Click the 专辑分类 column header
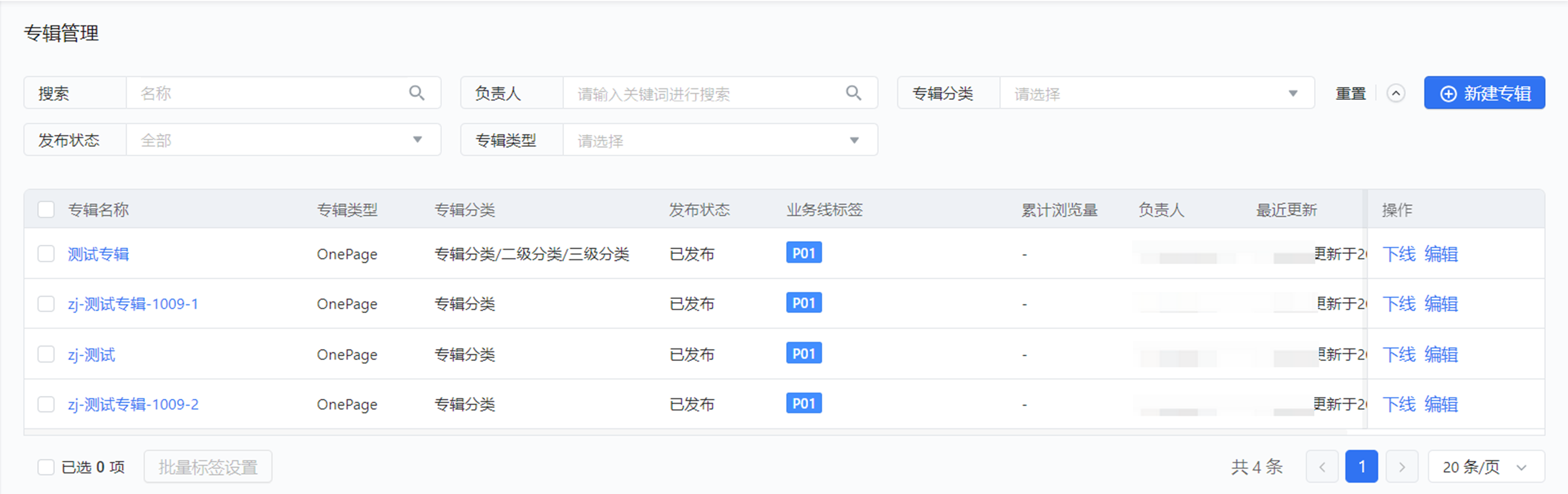The height and width of the screenshot is (494, 1568). (x=465, y=210)
